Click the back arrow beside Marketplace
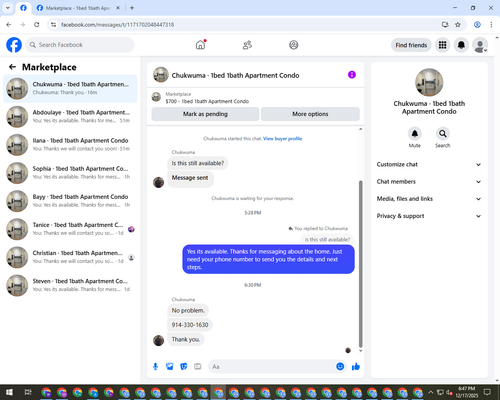The image size is (500, 400). 12,67
